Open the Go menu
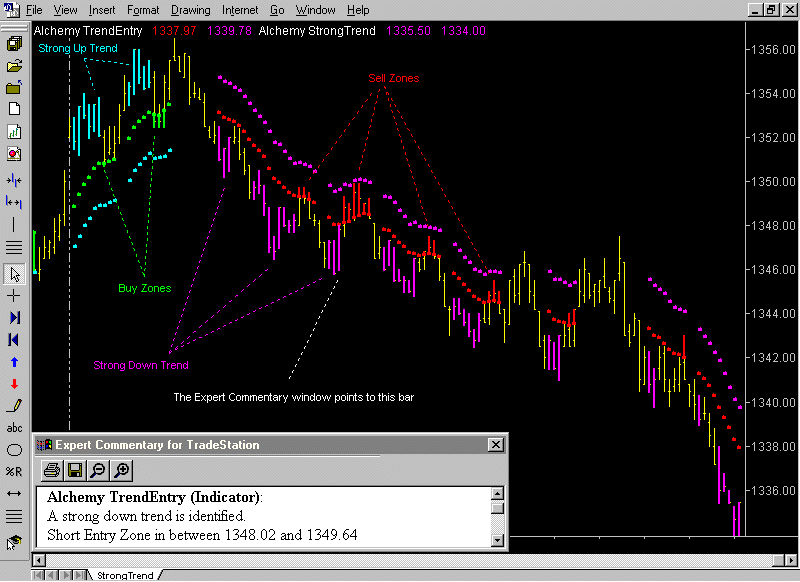800x582 pixels. click(277, 10)
